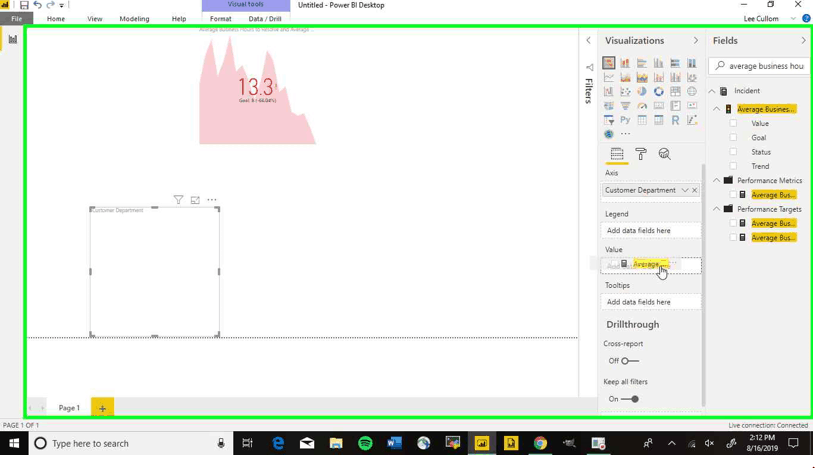Select the Waterfall chart visual
This screenshot has width=815, height=468.
609,92
